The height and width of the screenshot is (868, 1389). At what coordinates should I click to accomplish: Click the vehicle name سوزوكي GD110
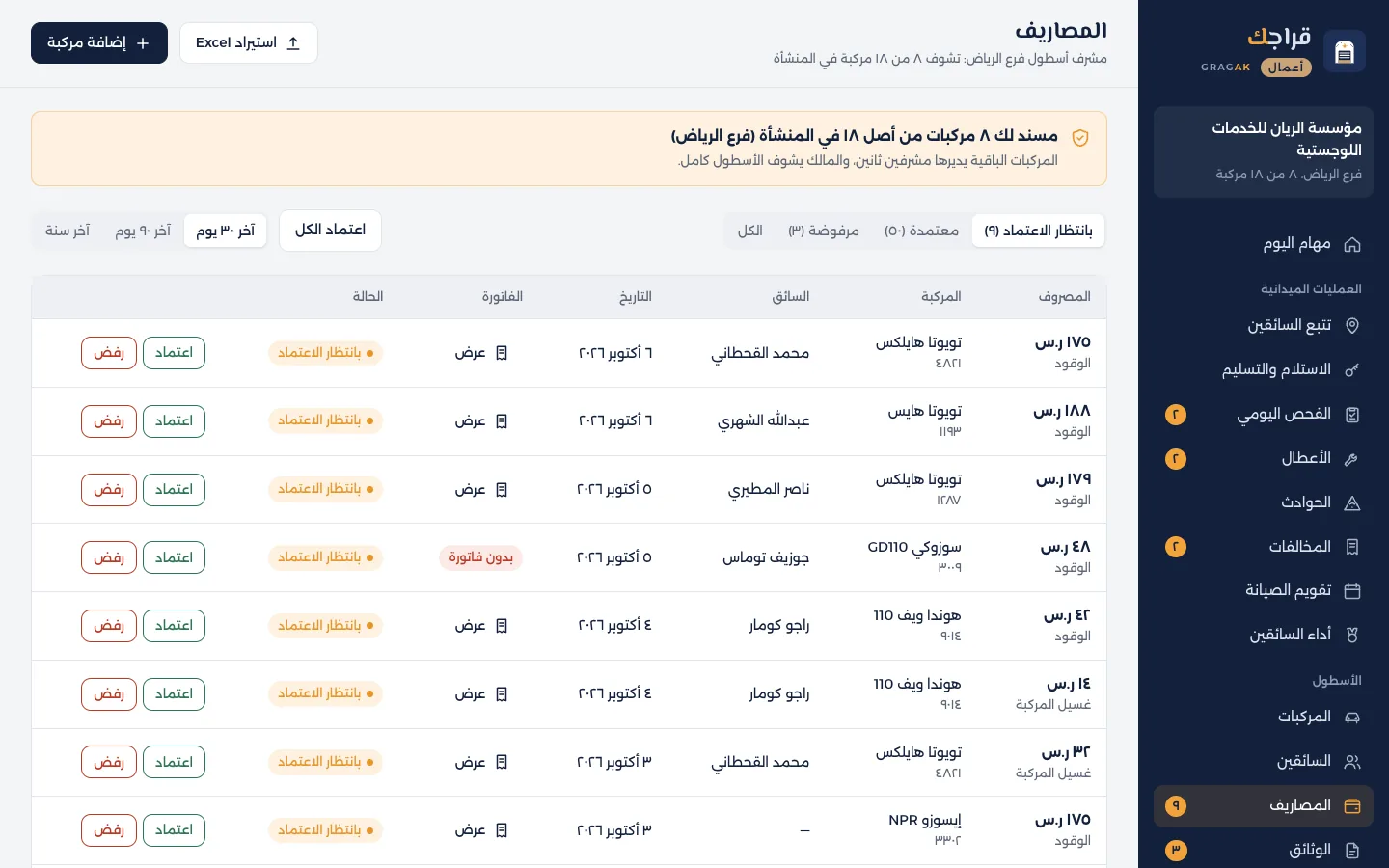(914, 548)
